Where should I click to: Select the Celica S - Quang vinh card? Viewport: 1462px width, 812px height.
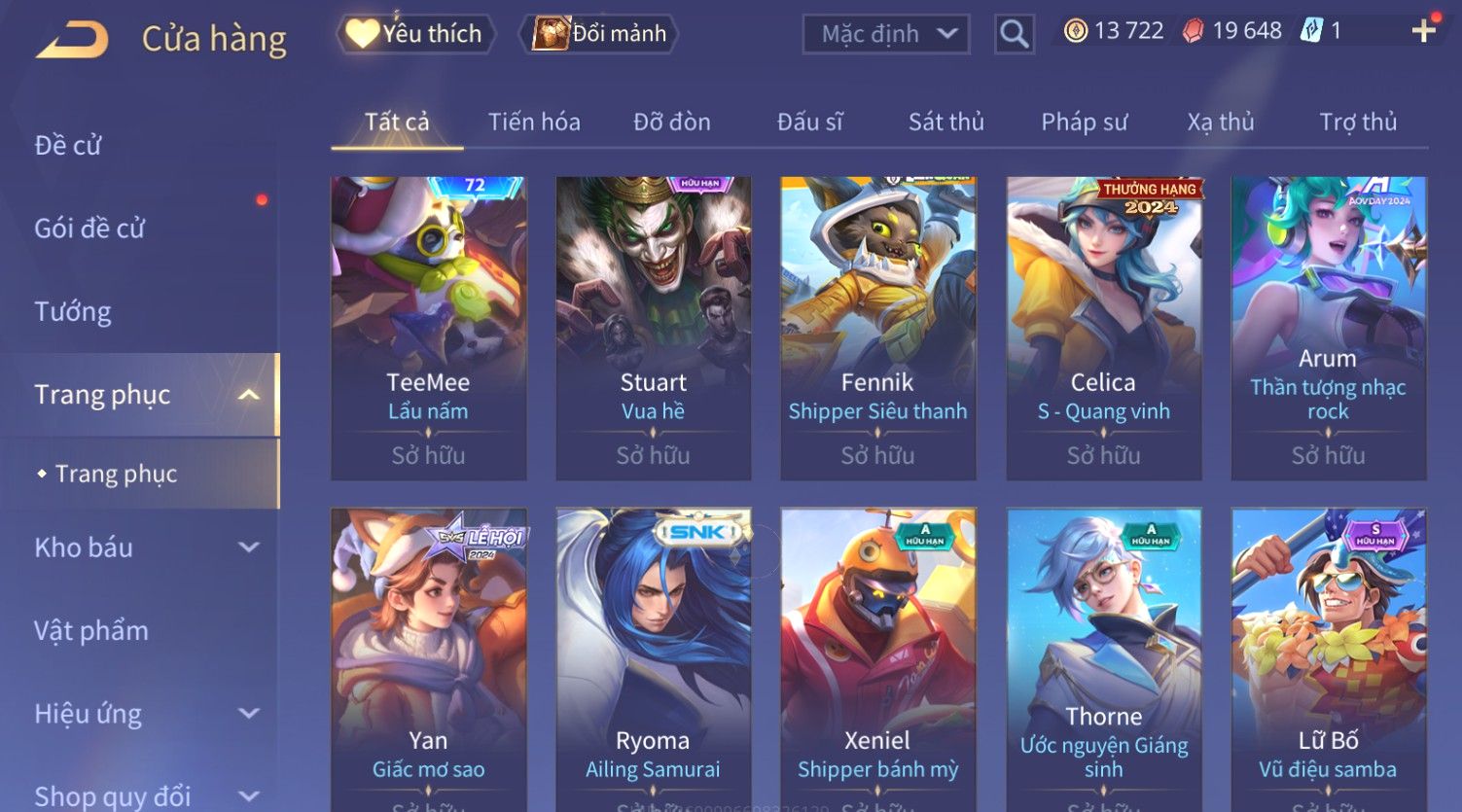[x=1103, y=329]
